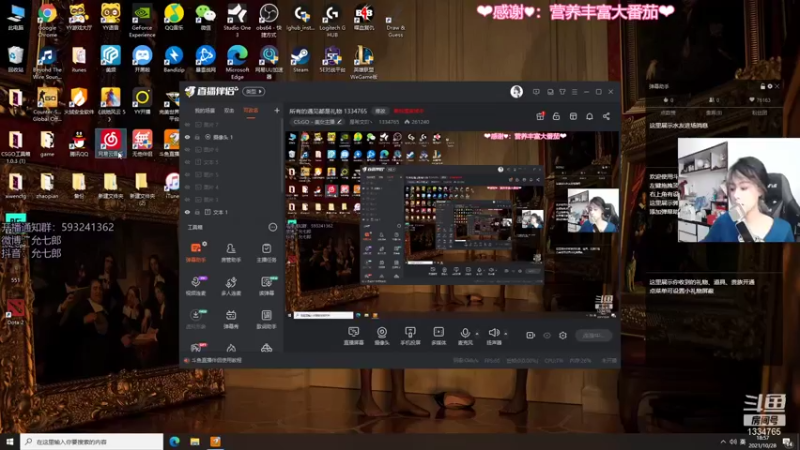The image size is (800, 450).
Task: Open File Explorer from the taskbar
Action: [x=195, y=442]
